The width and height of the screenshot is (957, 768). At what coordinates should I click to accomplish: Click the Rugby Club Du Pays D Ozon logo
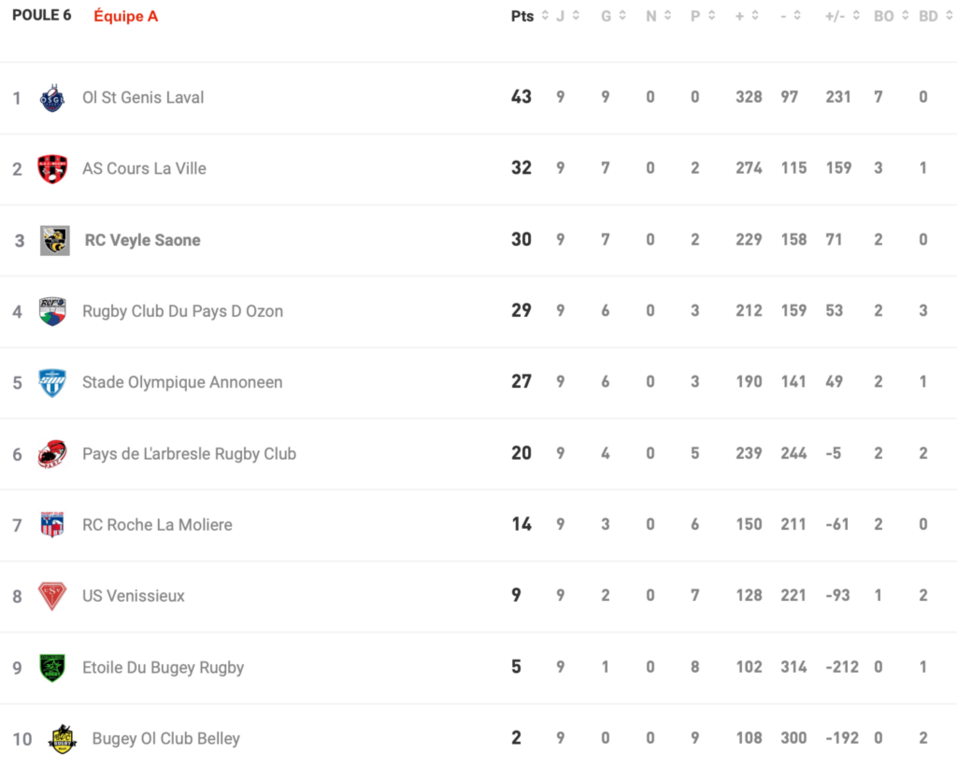click(52, 311)
